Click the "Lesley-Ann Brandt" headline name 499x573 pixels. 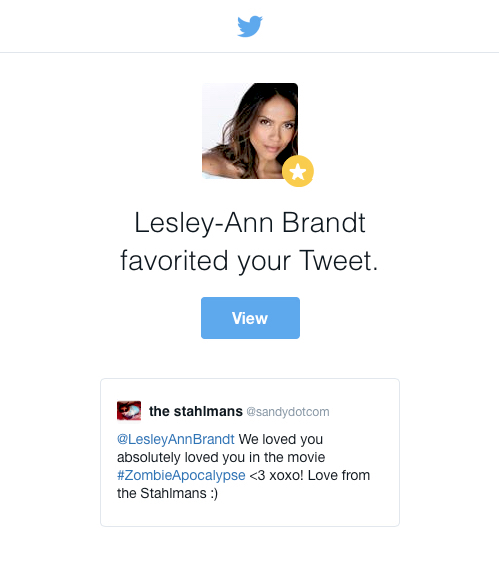[250, 223]
